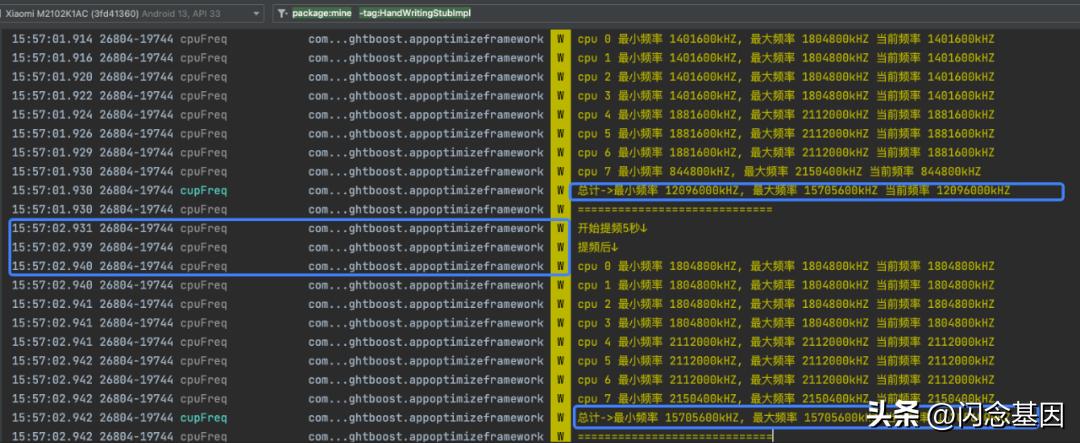This screenshot has width=1080, height=443.
Task: Click the cpu 6 message with 当前频率 1881600kHZ
Action: click(786, 152)
